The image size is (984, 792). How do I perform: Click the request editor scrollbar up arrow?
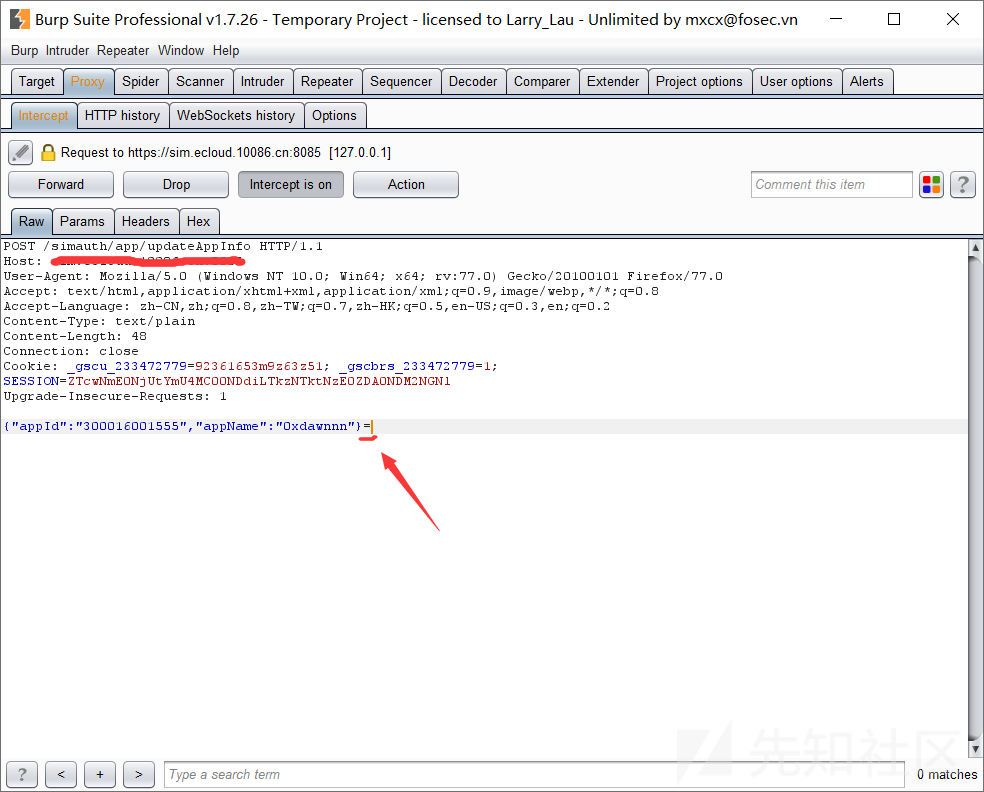click(x=975, y=248)
